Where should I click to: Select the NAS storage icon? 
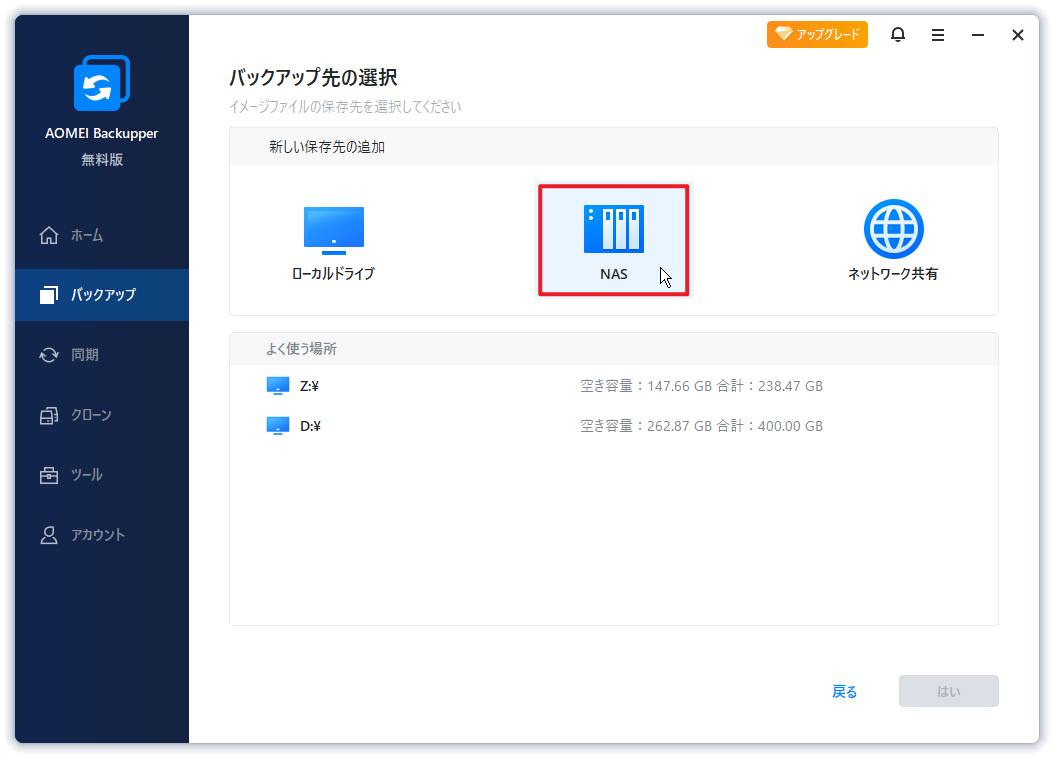click(614, 229)
